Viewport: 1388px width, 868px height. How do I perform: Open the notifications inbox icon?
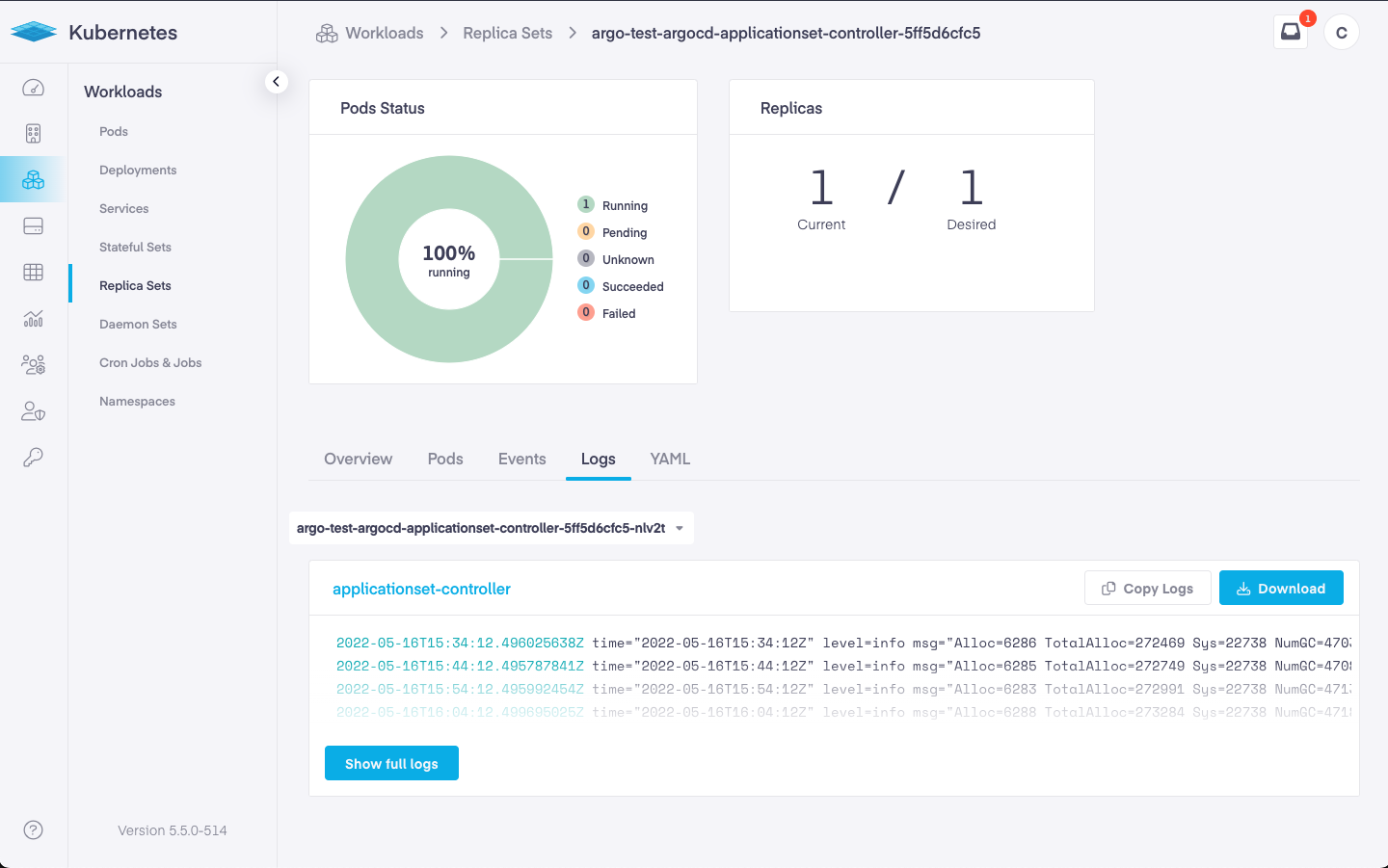(1290, 32)
